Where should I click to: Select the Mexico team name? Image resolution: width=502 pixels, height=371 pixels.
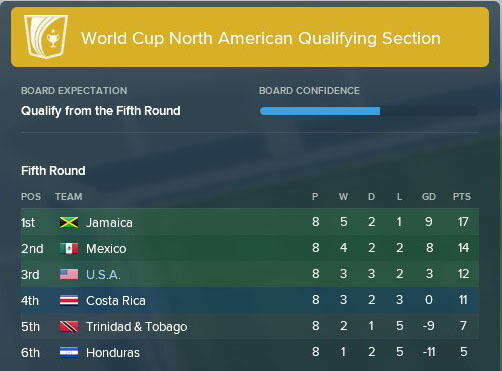pos(106,249)
